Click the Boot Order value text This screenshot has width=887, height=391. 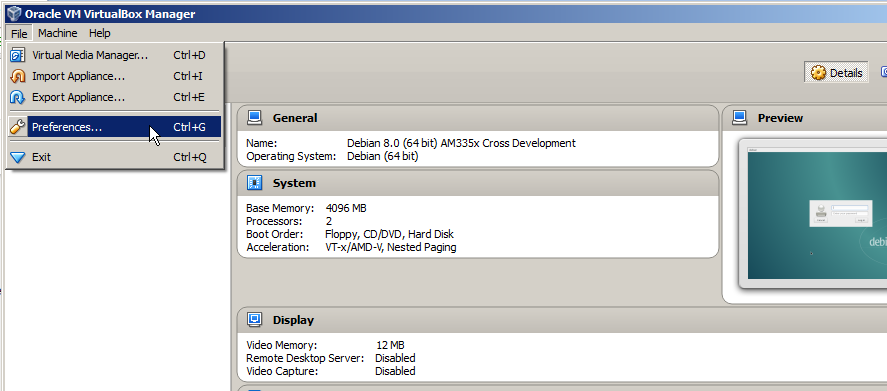point(389,234)
